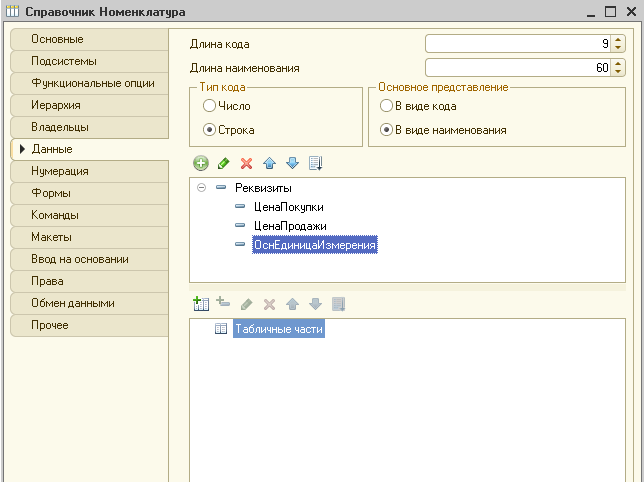This screenshot has width=644, height=482.
Task: Click the dash icon next to ЦенаПродажи
Action: [x=240, y=225]
